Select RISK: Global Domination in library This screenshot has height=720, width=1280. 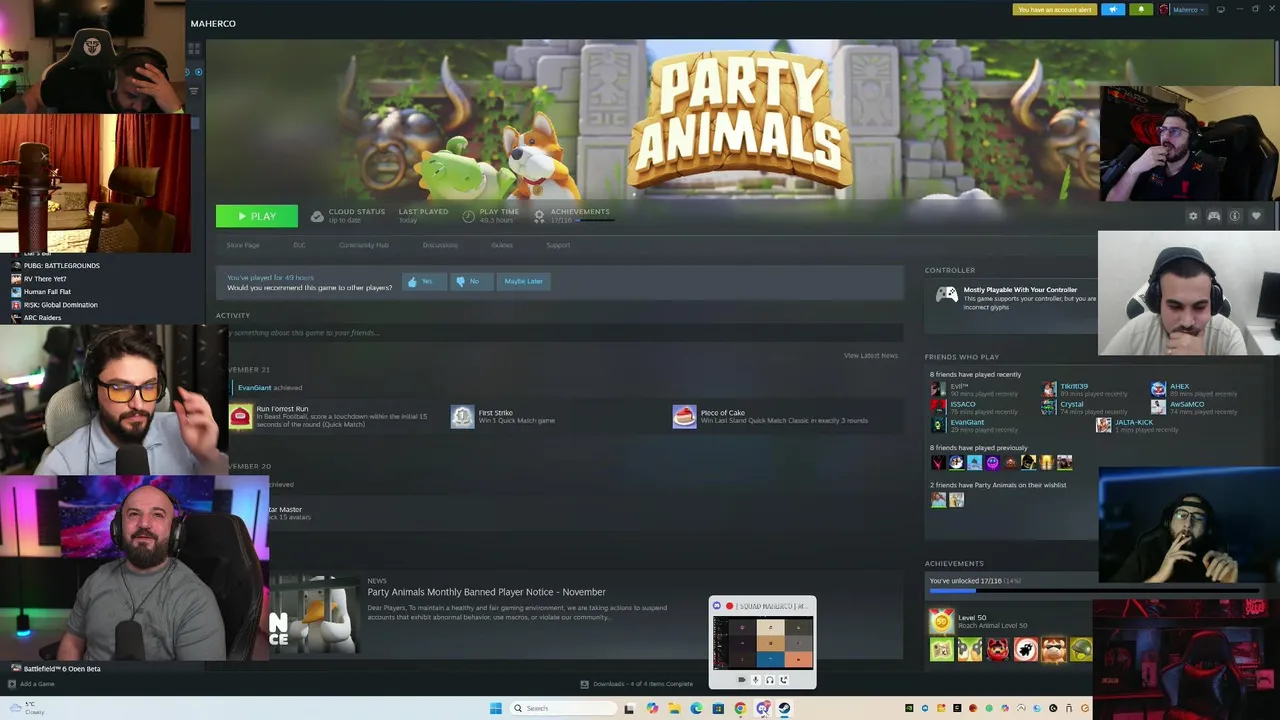pos(61,305)
